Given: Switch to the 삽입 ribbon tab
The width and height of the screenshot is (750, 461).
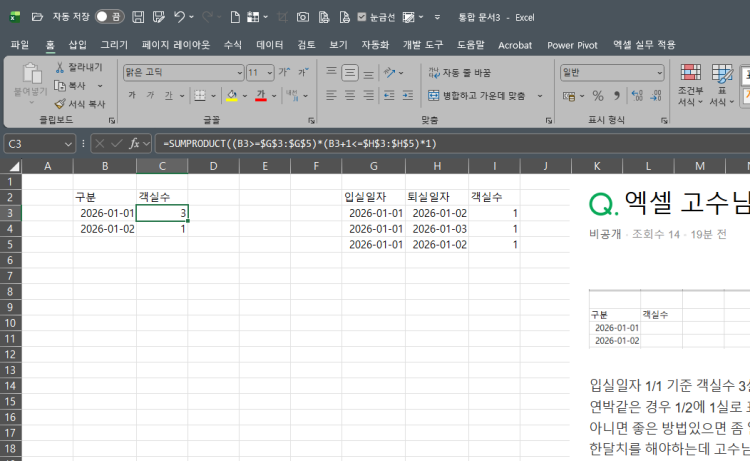Looking at the screenshot, I should (x=77, y=45).
